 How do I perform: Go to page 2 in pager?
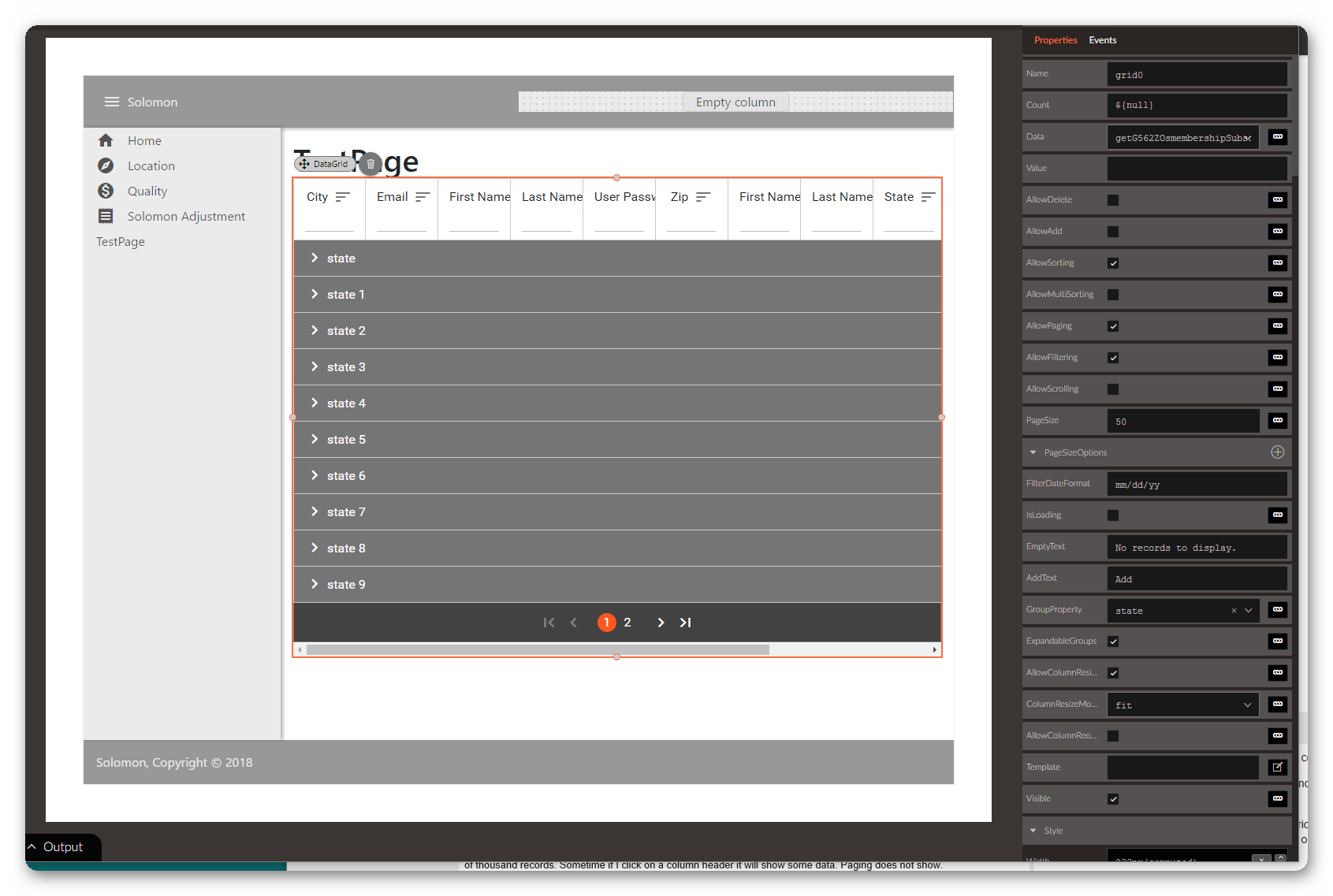pos(627,623)
